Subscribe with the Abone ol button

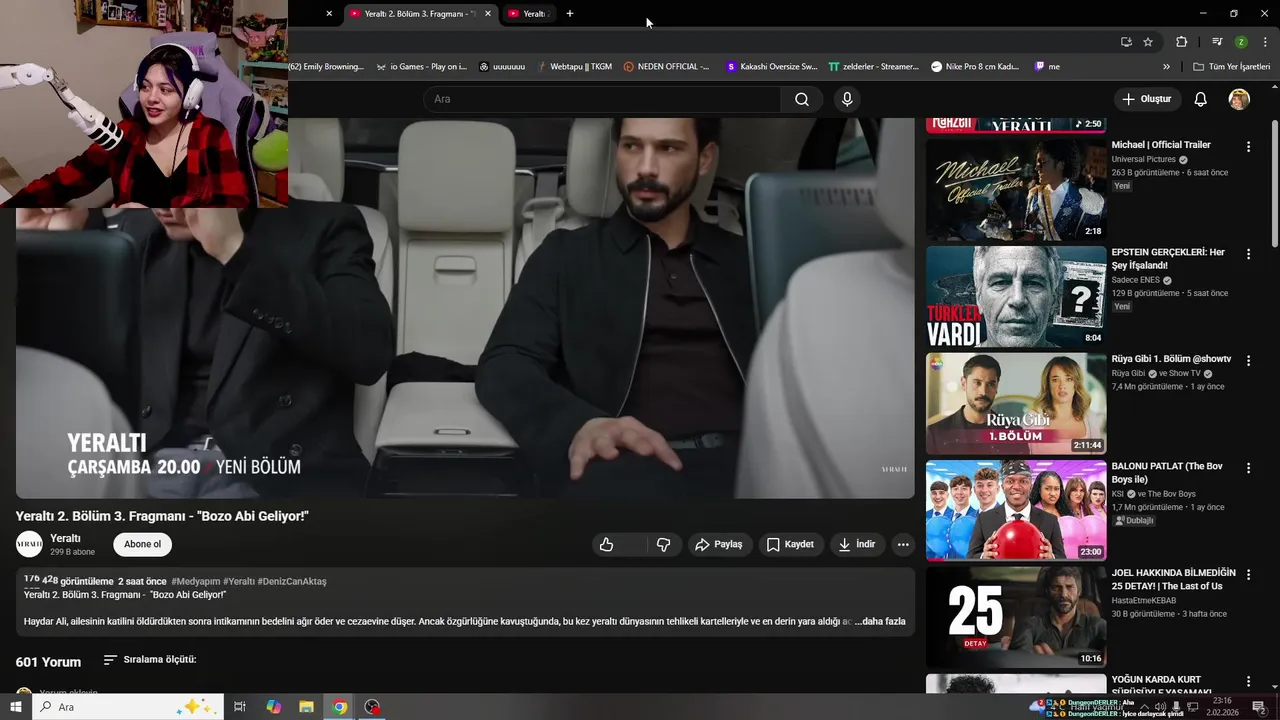142,544
